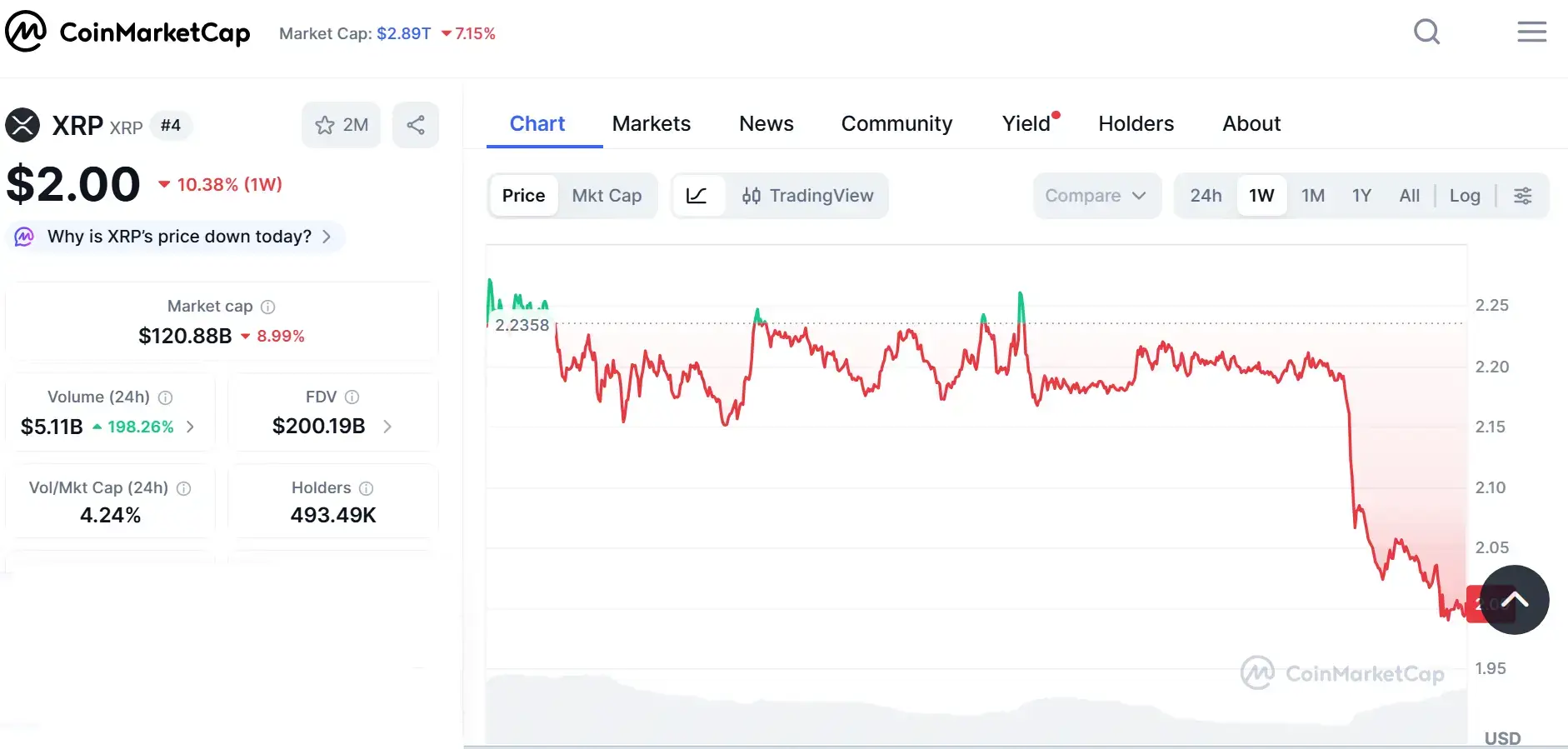
Task: Switch to TradingView candlestick chart
Action: (x=807, y=196)
